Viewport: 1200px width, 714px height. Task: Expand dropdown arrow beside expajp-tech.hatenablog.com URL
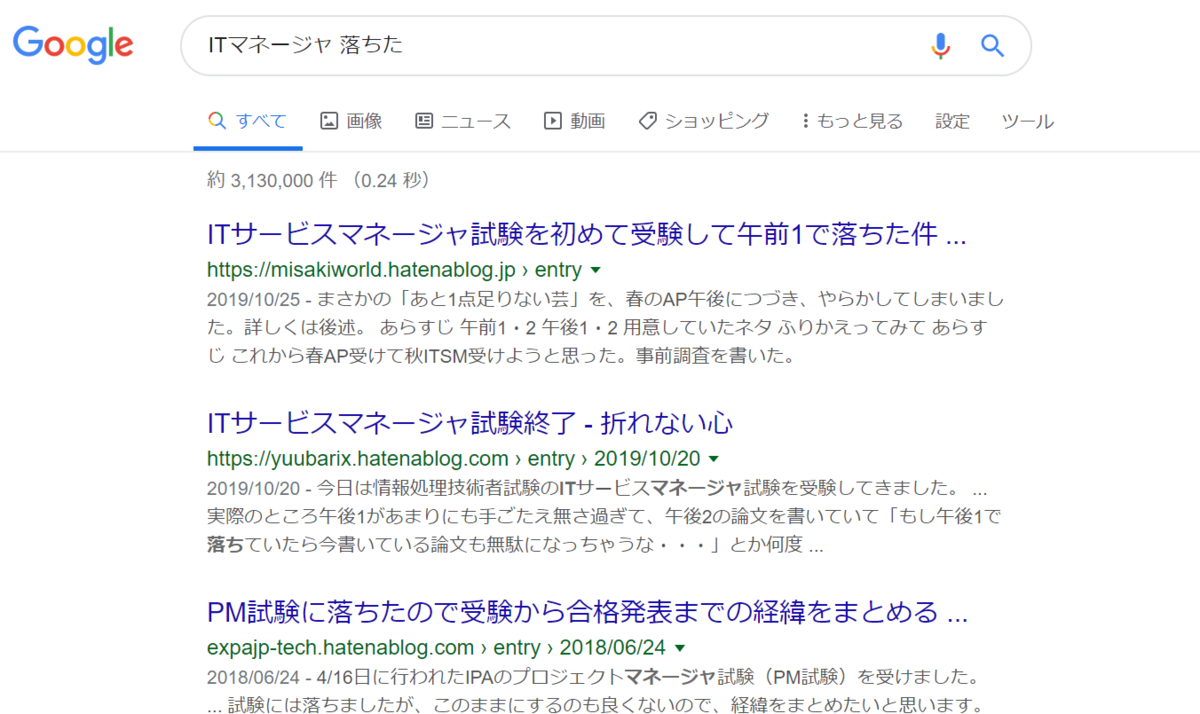tap(680, 647)
